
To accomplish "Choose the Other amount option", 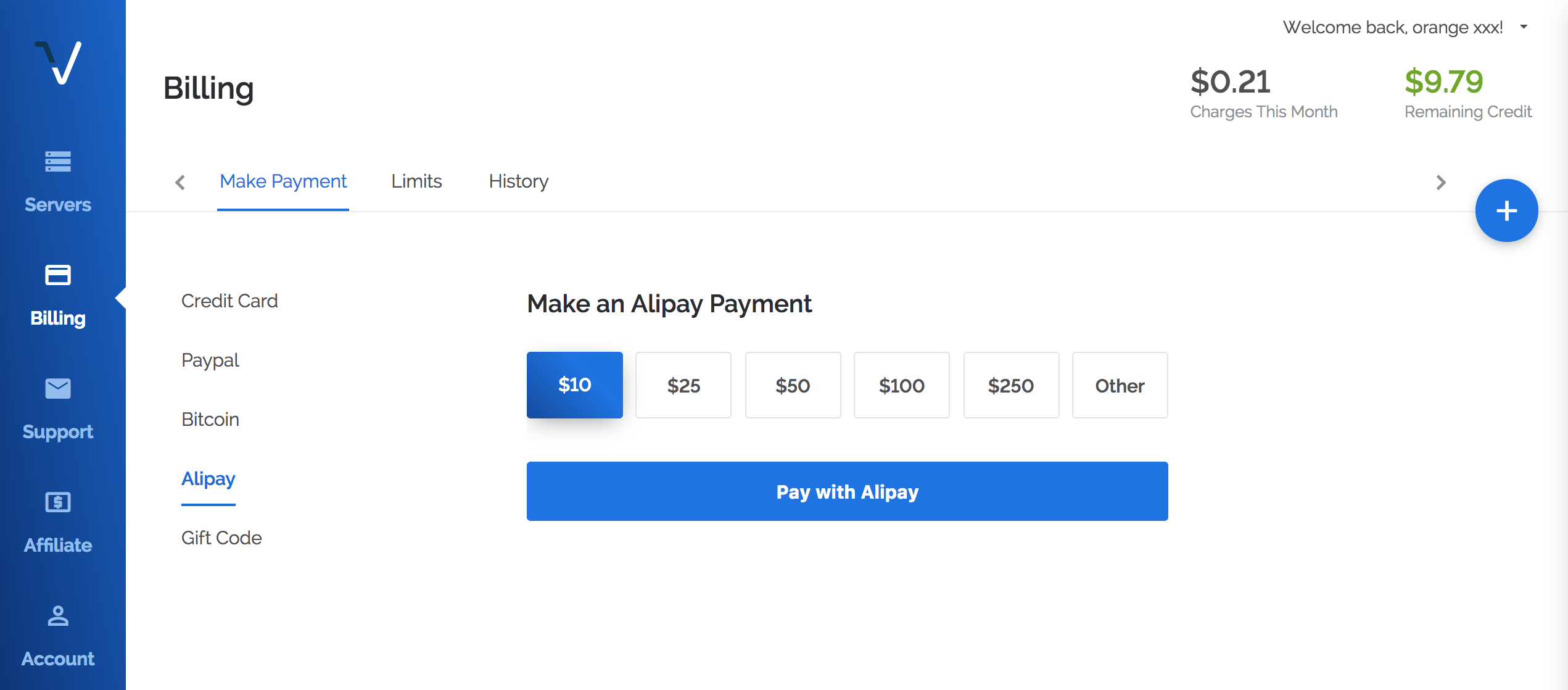I will click(x=1120, y=385).
